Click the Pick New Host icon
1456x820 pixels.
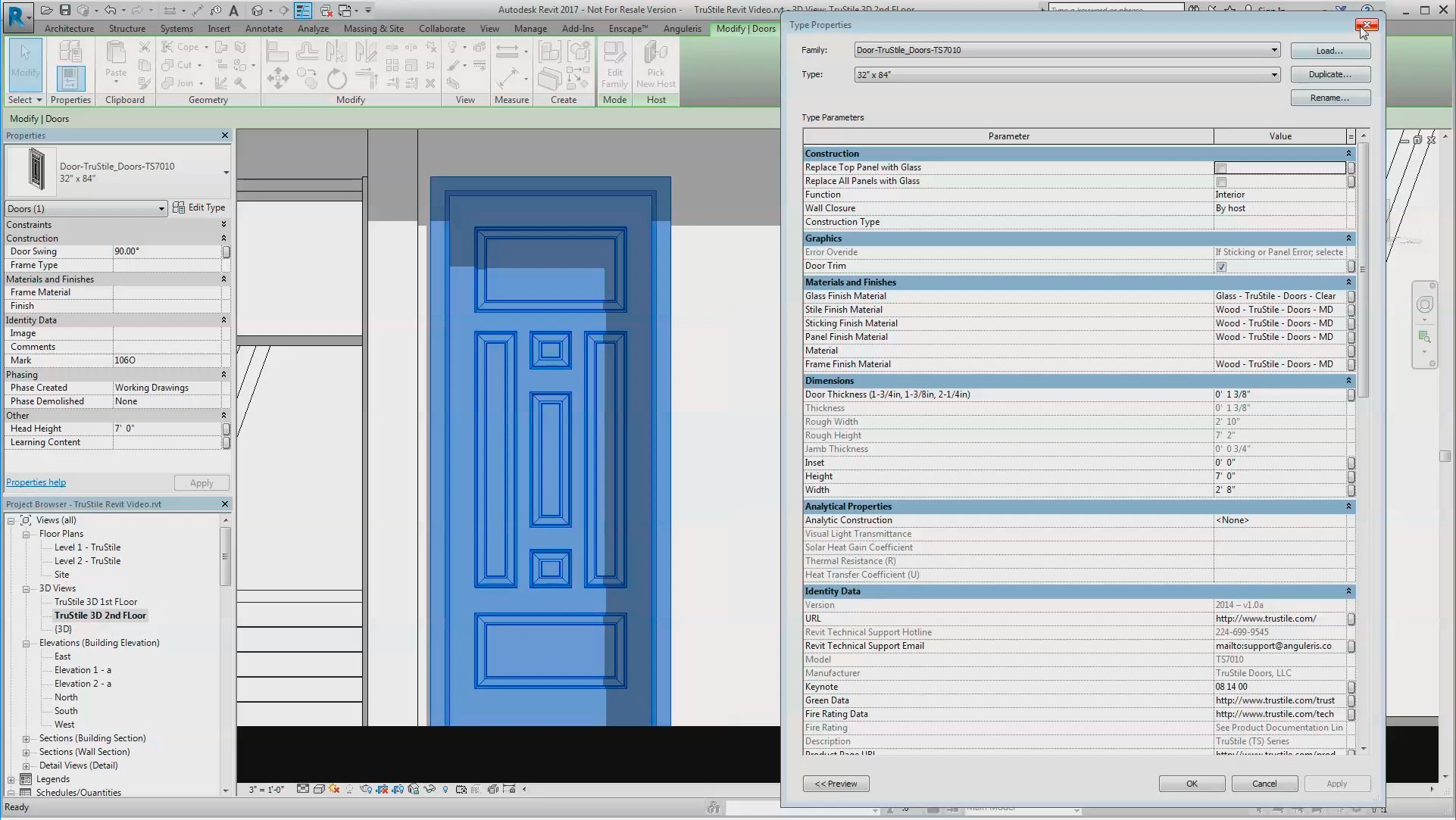click(656, 65)
